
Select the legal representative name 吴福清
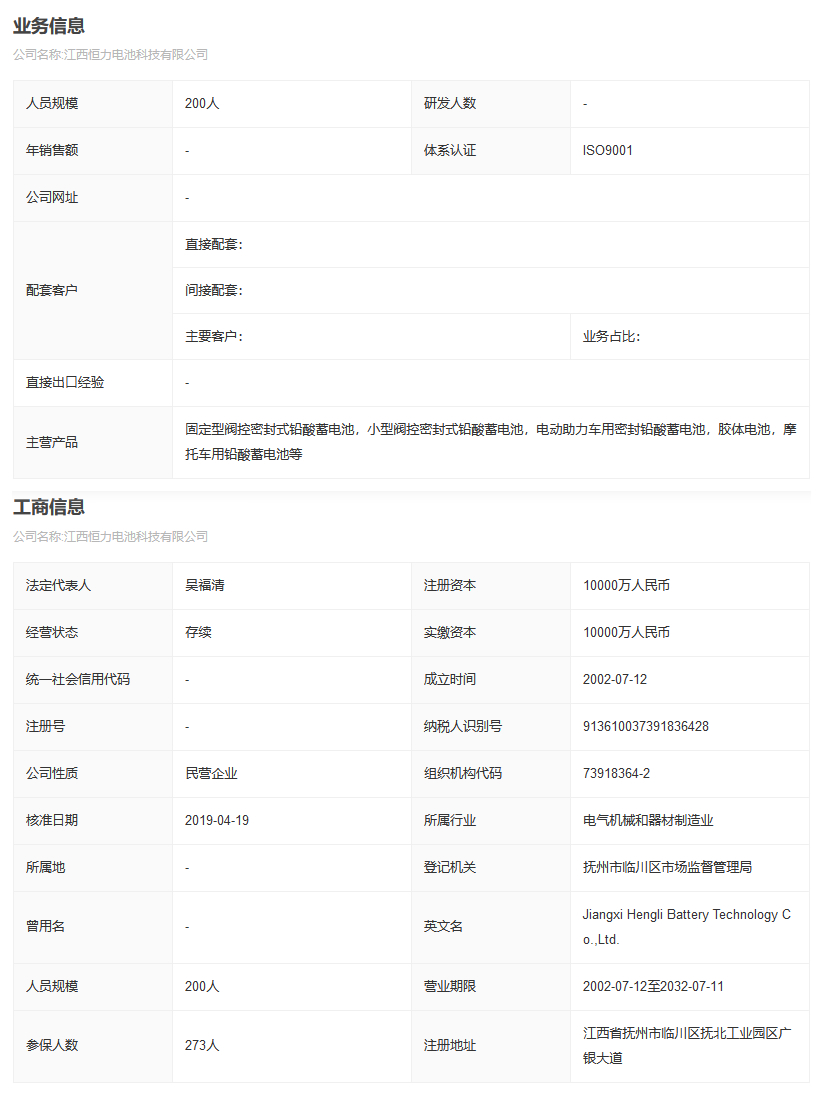205,585
